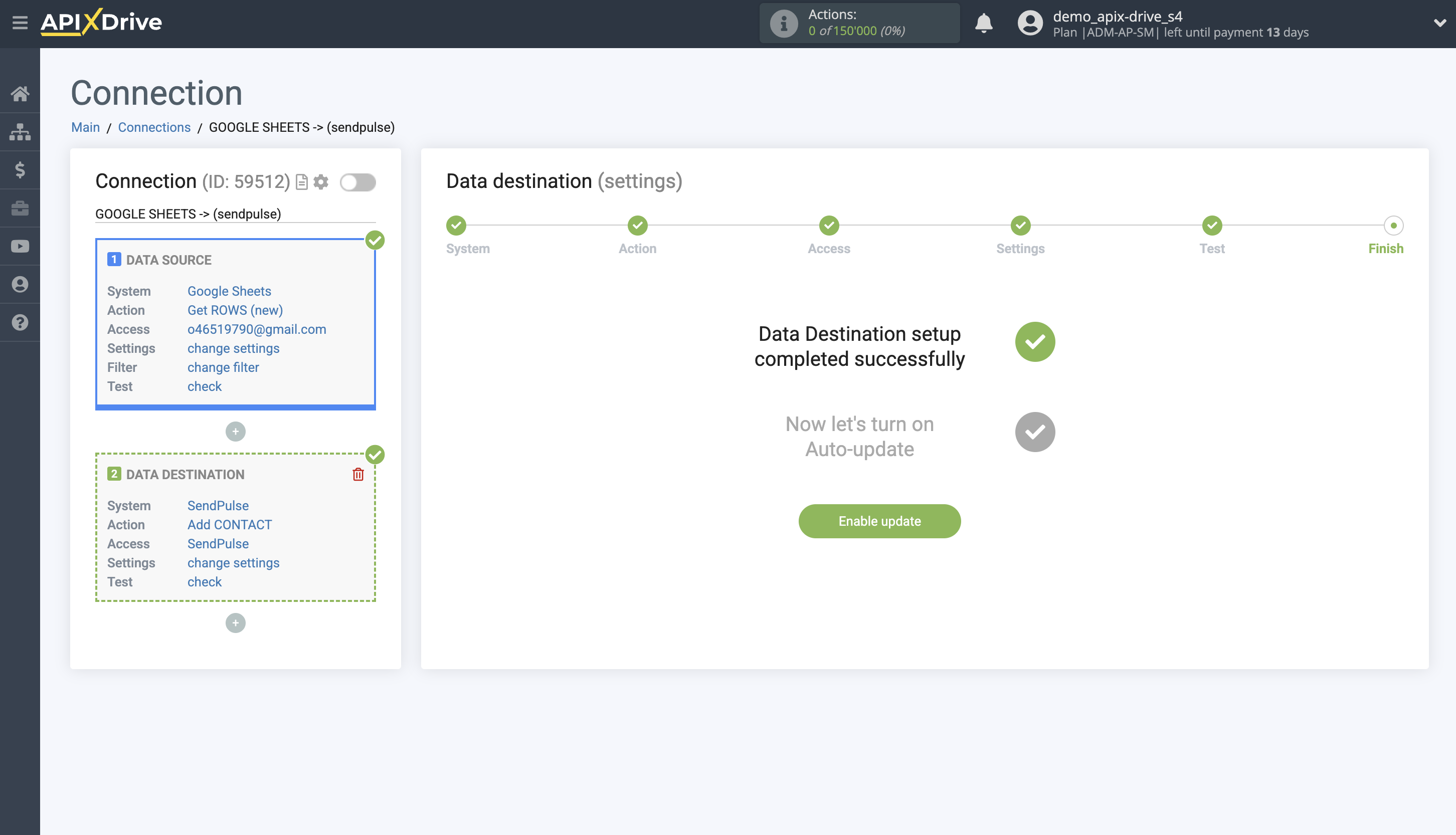
Task: Go to the Settings step
Action: pos(1021,226)
